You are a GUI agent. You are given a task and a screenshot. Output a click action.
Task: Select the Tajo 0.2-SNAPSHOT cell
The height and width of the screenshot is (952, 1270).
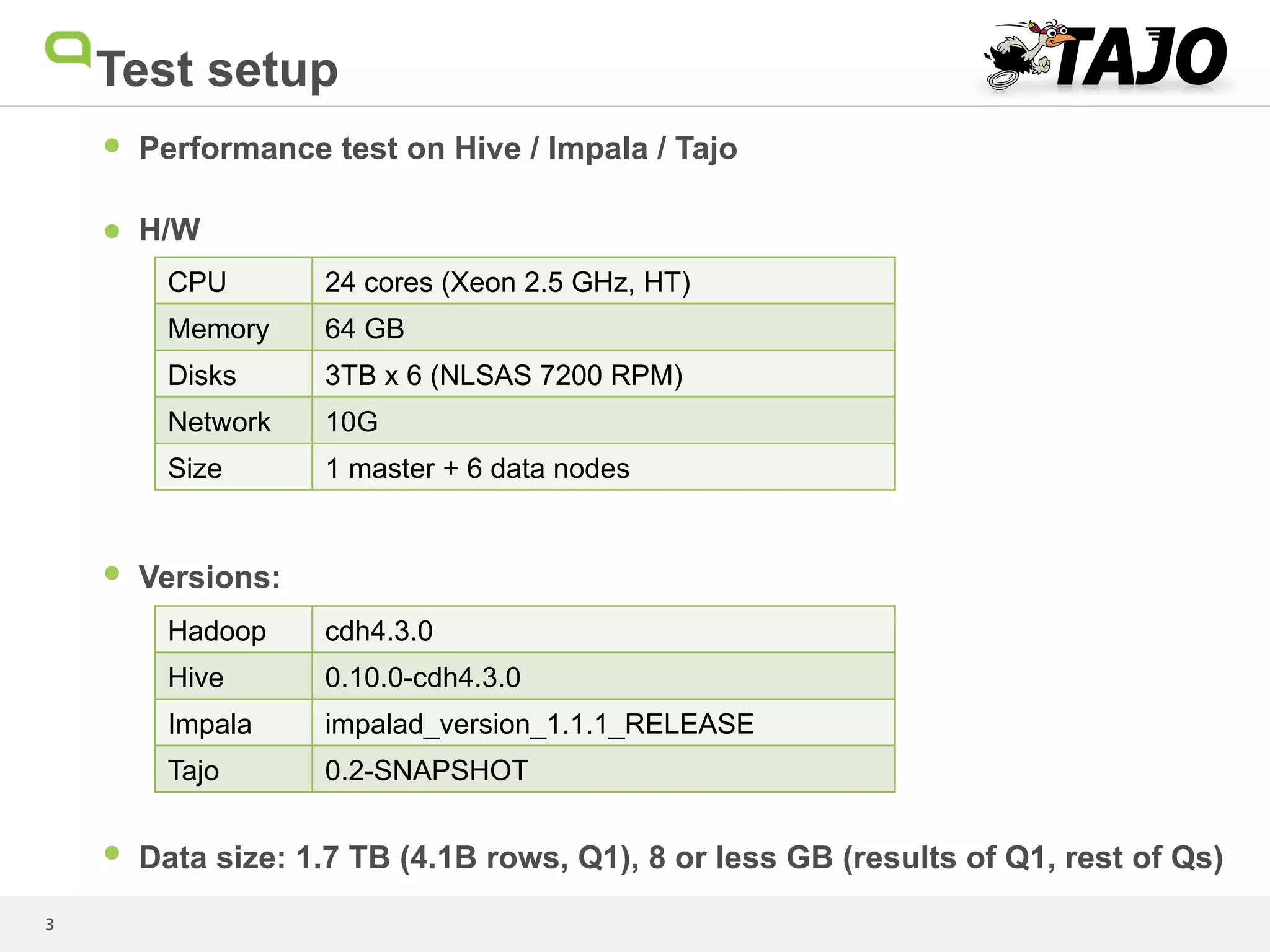tap(603, 770)
